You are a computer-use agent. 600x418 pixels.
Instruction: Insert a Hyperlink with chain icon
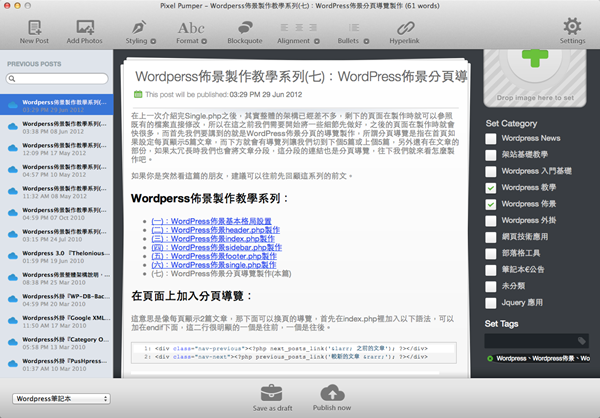[405, 28]
